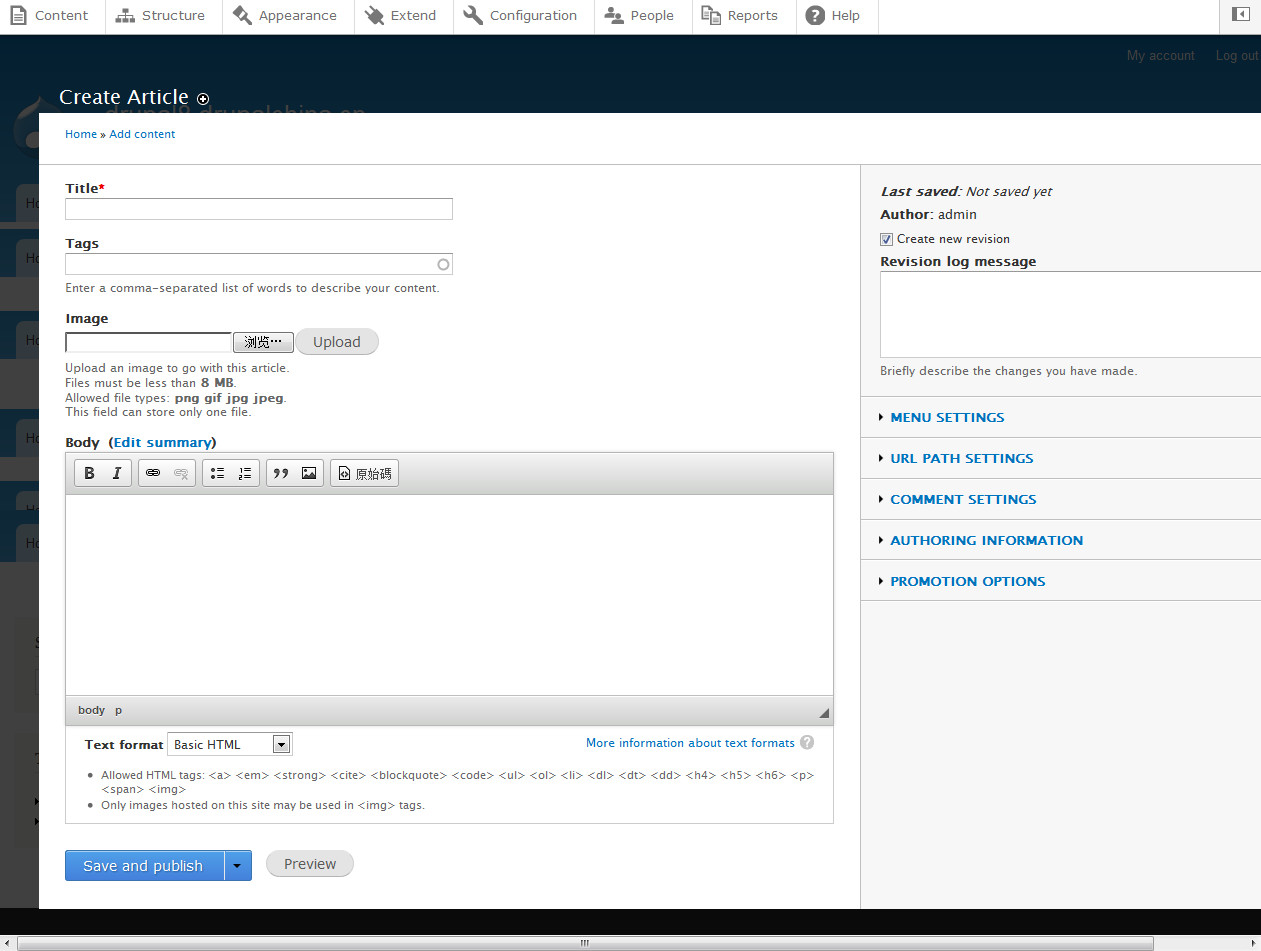Expand the MENU SETTINGS section

tap(946, 417)
